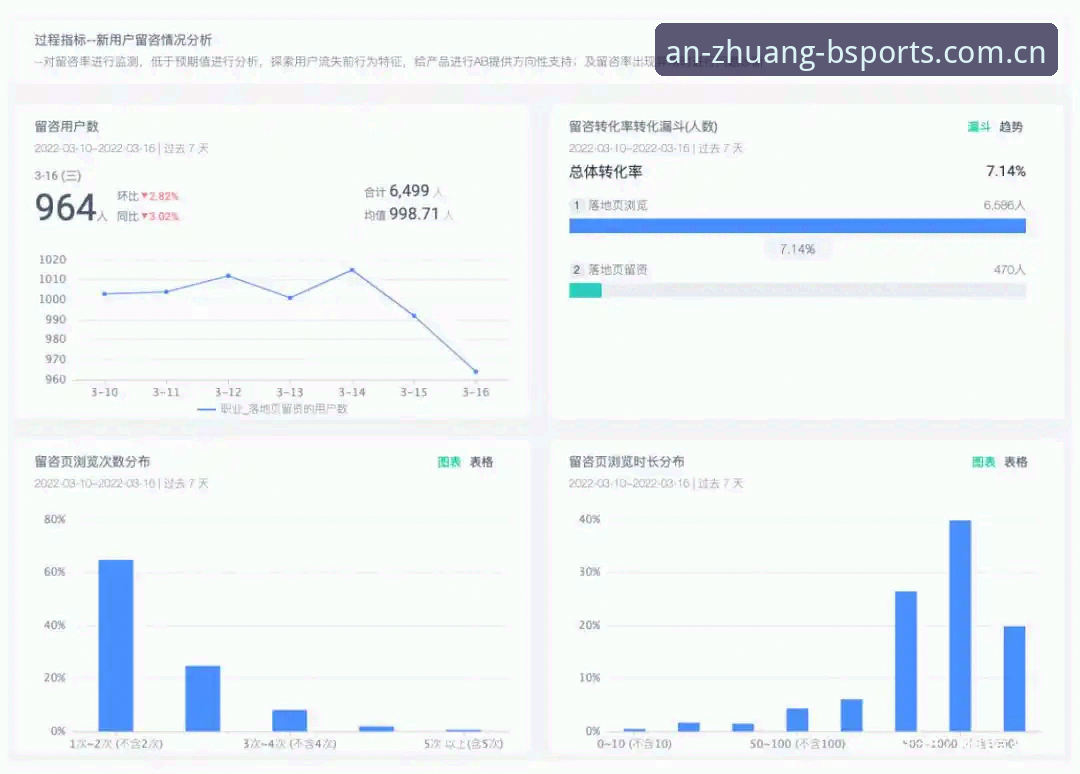Click the 470人 funnel count
The width and height of the screenshot is (1080, 774).
(1009, 270)
